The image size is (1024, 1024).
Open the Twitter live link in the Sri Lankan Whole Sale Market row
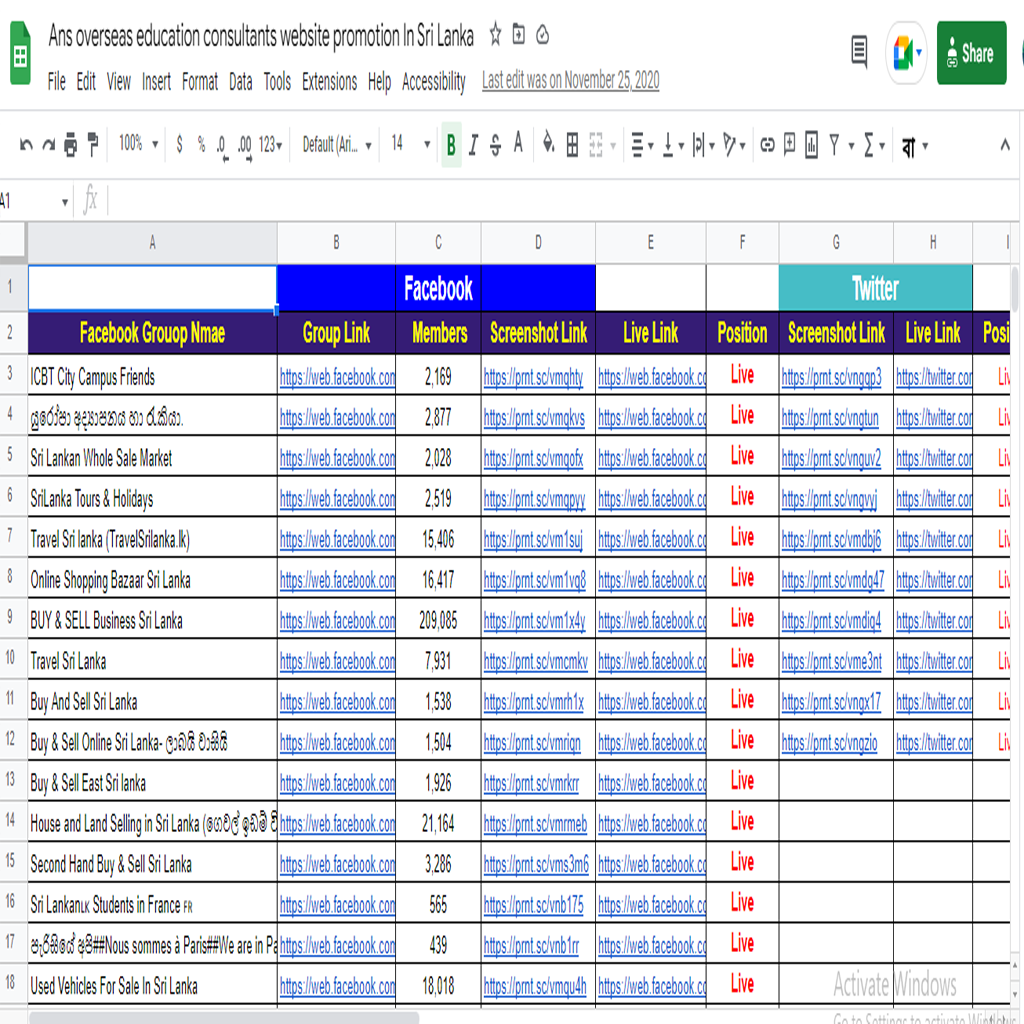pos(934,459)
